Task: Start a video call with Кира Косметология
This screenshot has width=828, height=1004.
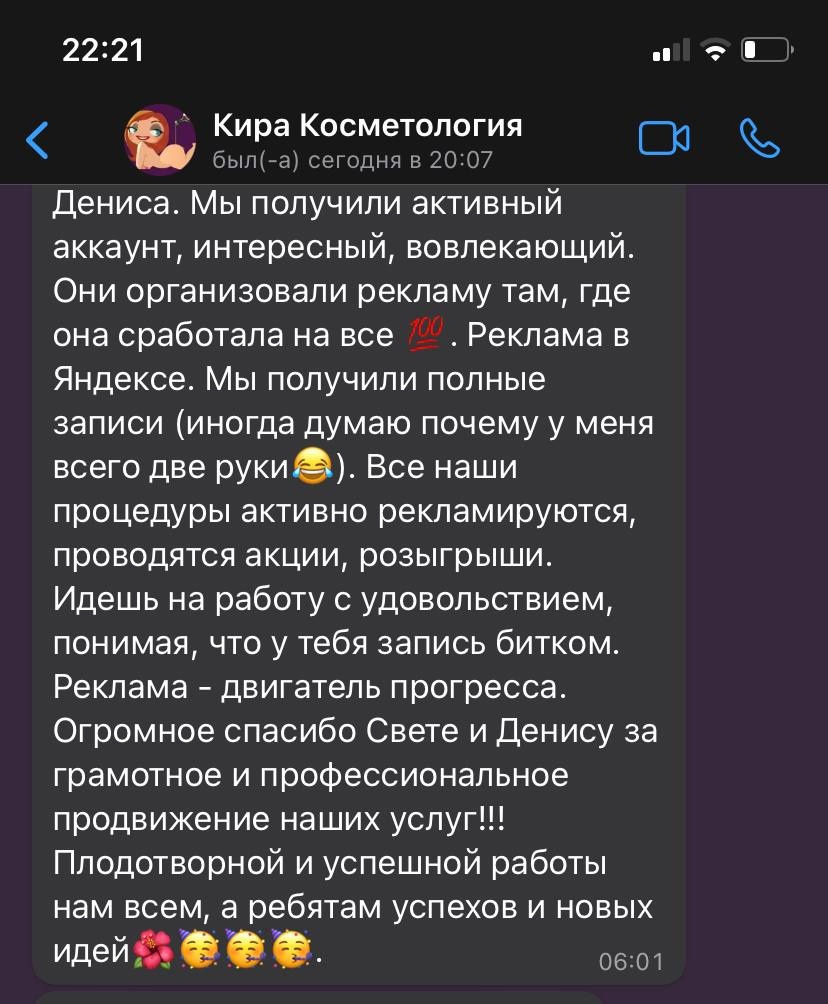Action: (664, 138)
